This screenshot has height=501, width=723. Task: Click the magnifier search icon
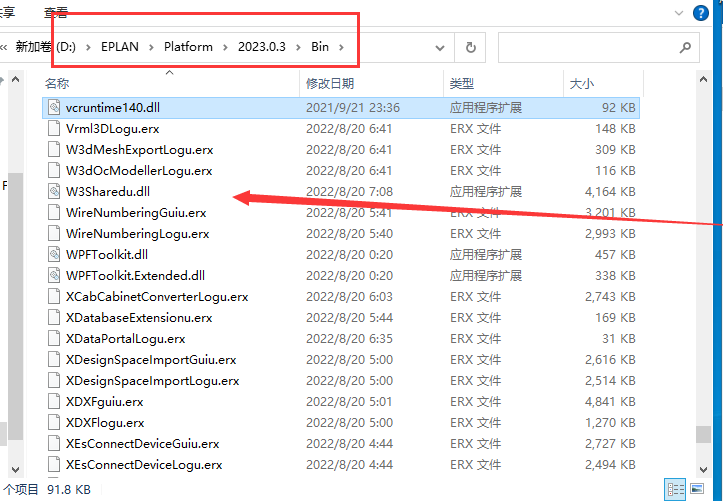pyautogui.click(x=685, y=47)
